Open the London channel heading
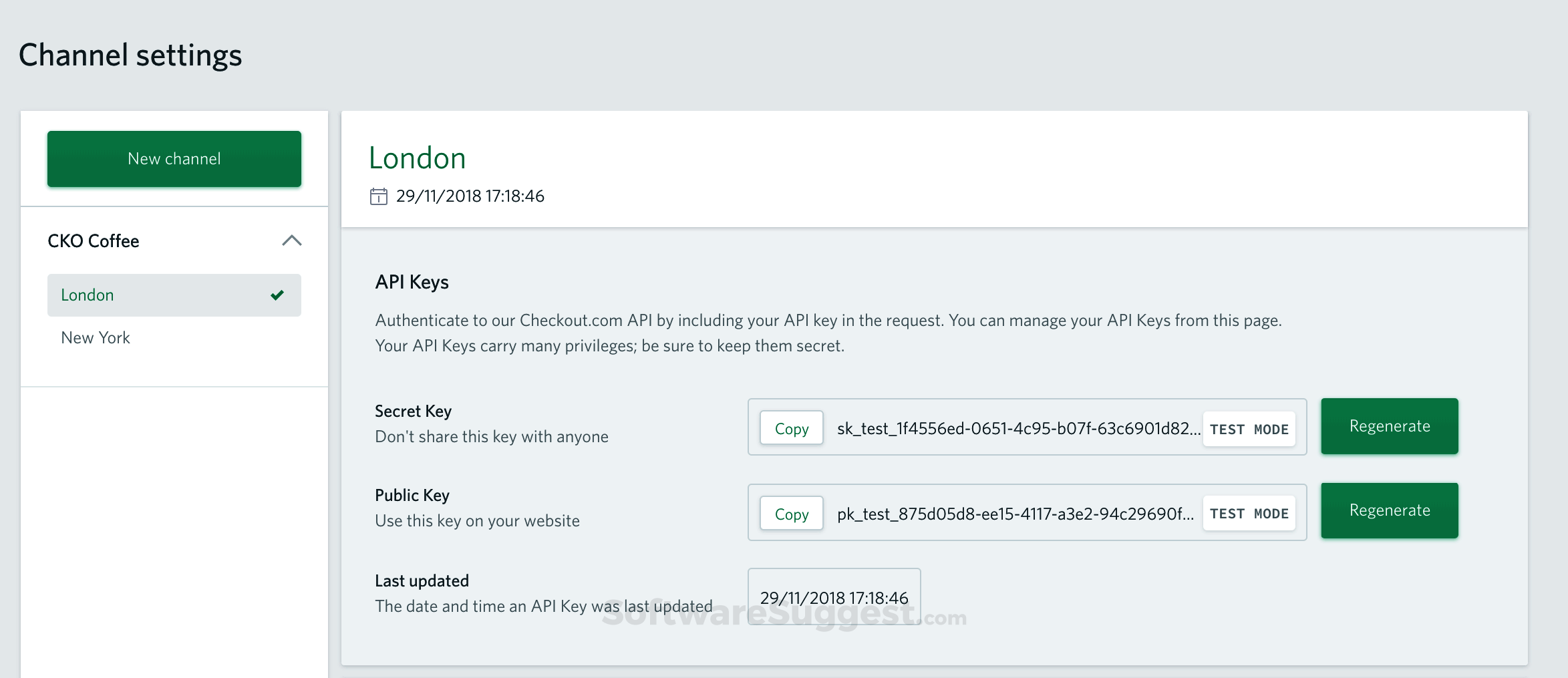The height and width of the screenshot is (678, 1568). (x=417, y=158)
